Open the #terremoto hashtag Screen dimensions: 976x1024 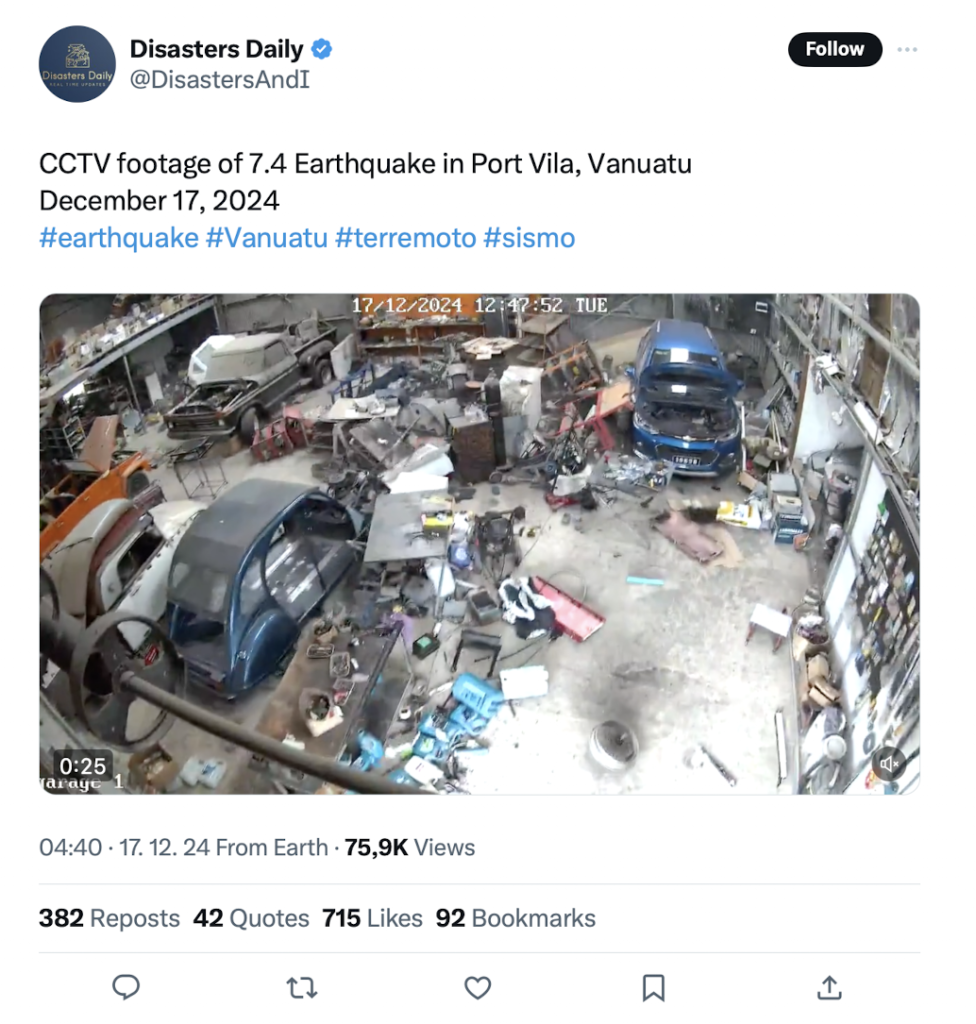(406, 238)
